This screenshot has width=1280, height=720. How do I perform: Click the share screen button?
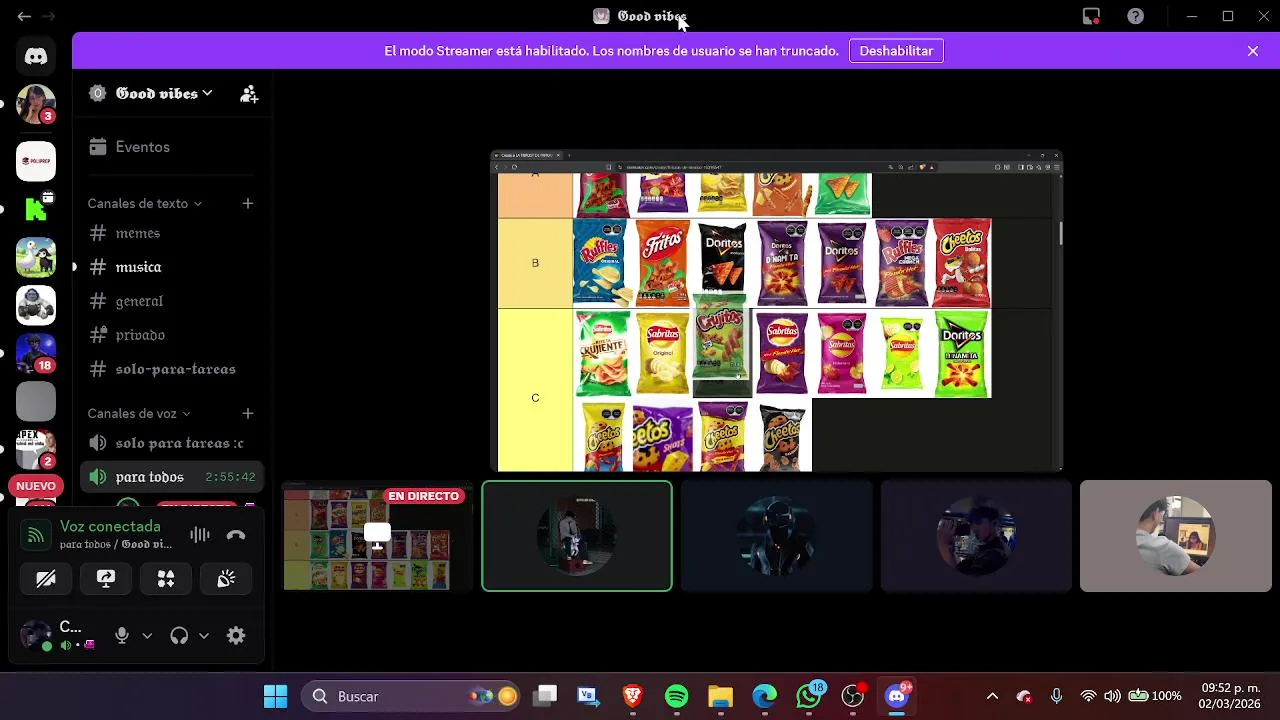click(x=106, y=579)
